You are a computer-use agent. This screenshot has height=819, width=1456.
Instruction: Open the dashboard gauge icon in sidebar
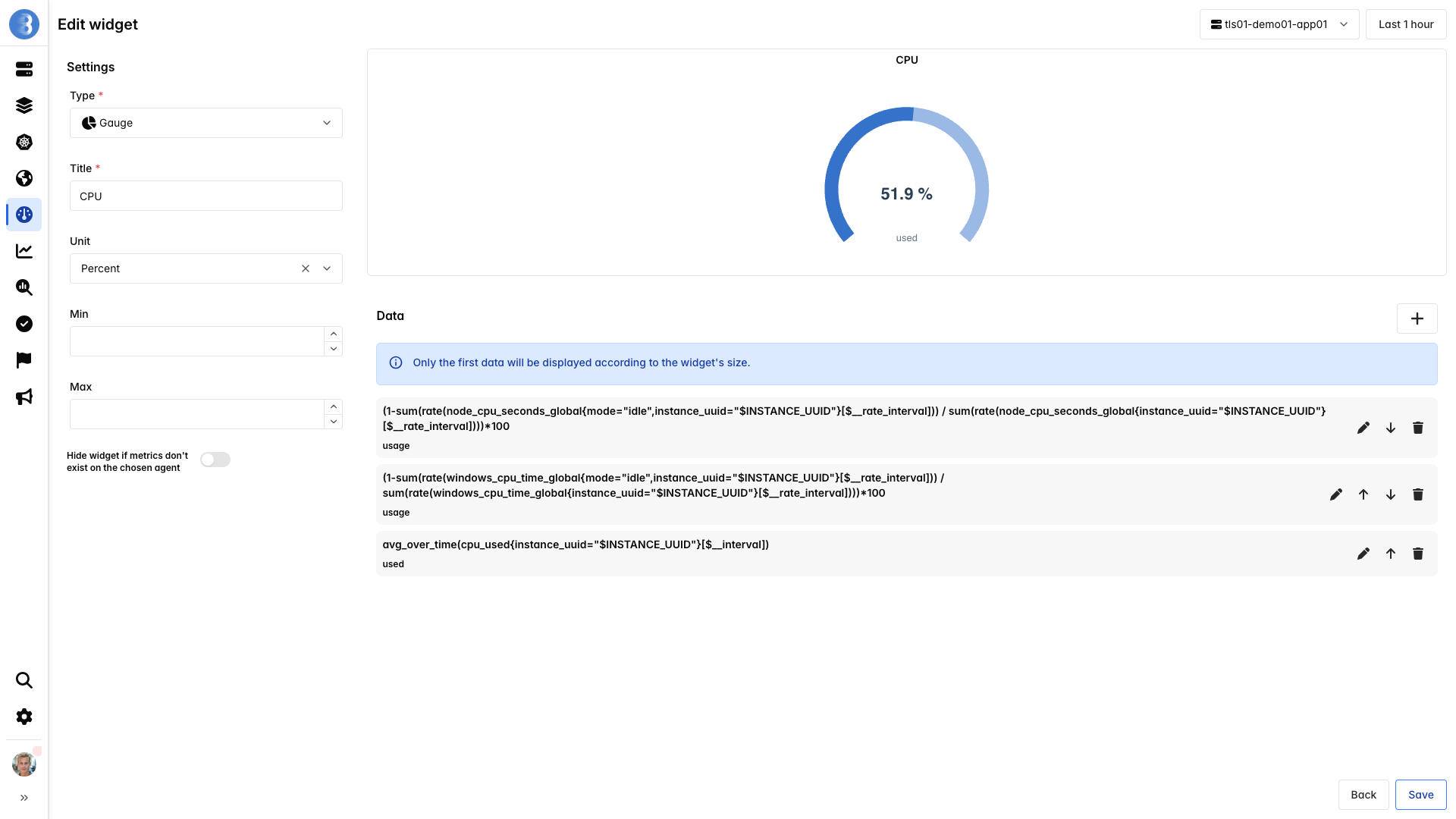pos(24,215)
